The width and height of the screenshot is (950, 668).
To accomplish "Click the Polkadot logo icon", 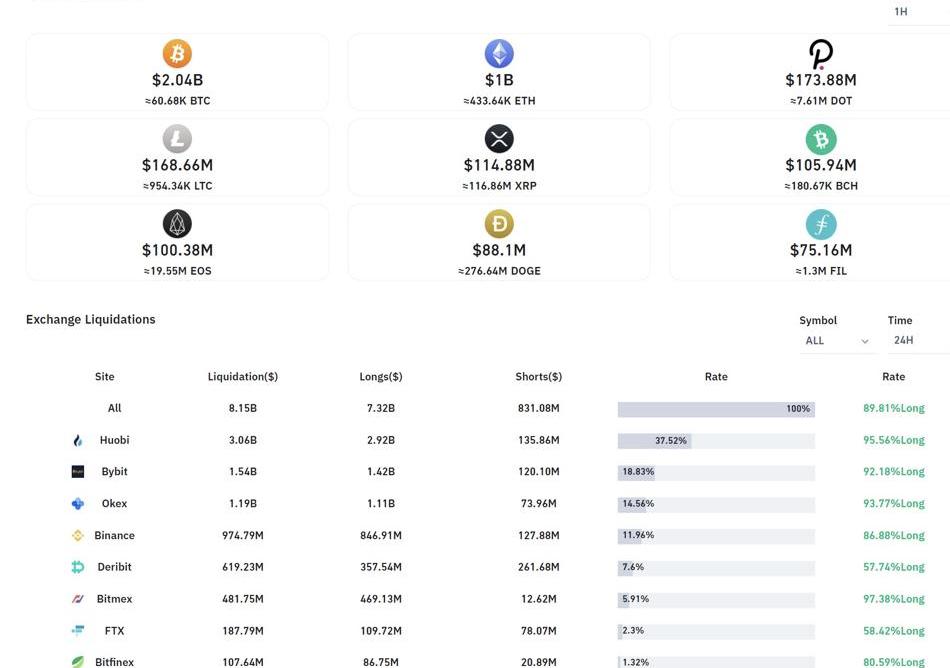I will [821, 54].
